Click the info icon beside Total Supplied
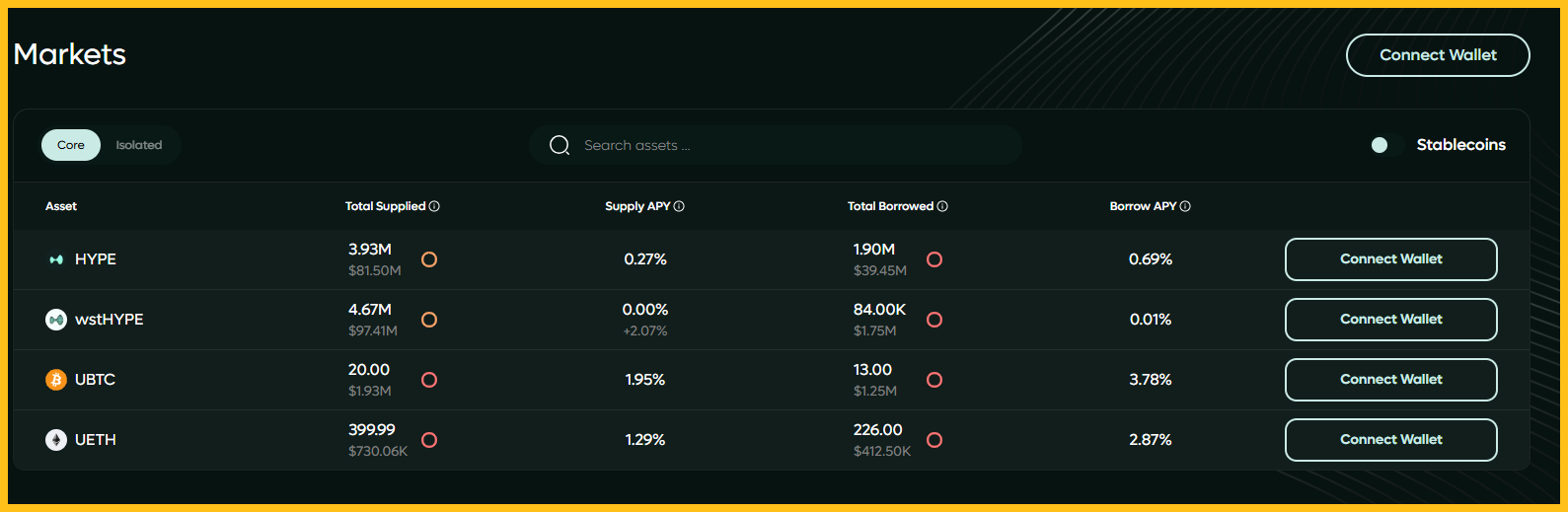Viewport: 1568px width, 512px height. (x=434, y=206)
